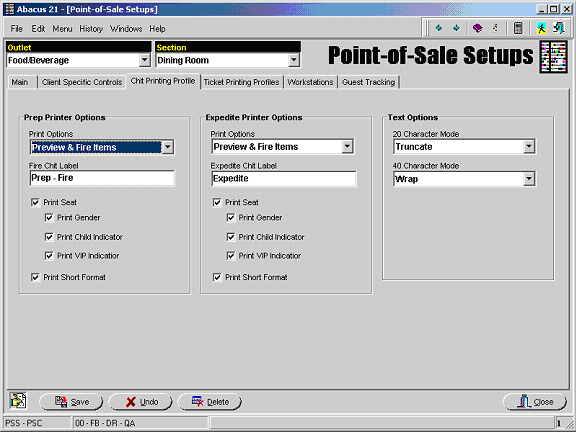This screenshot has height=432, width=576.
Task: Open the calculator toolbar icon
Action: (518, 28)
